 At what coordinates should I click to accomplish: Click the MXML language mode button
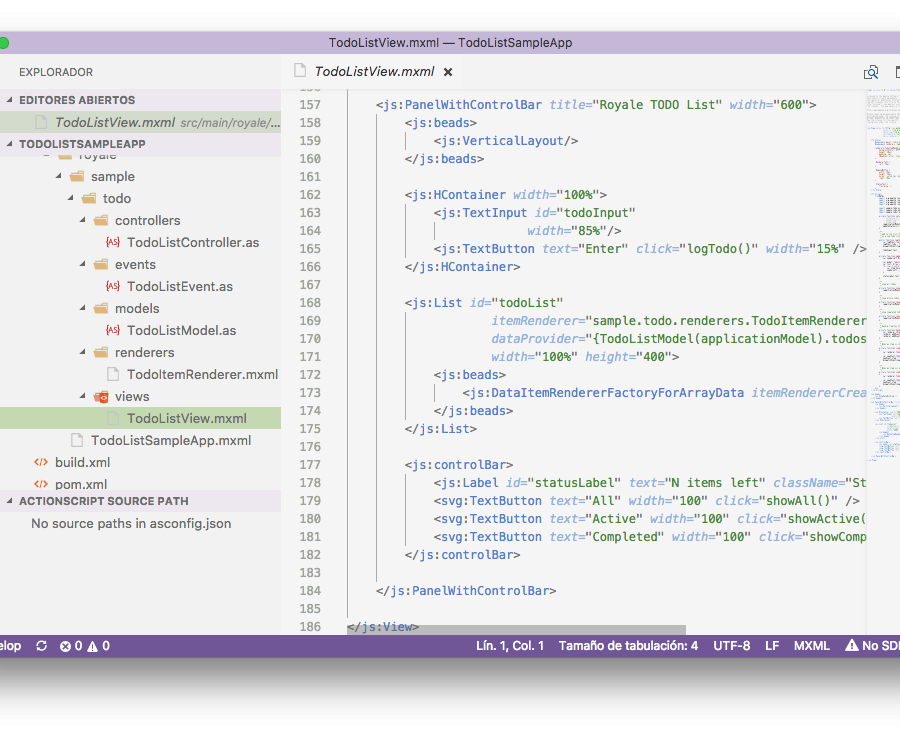click(811, 646)
